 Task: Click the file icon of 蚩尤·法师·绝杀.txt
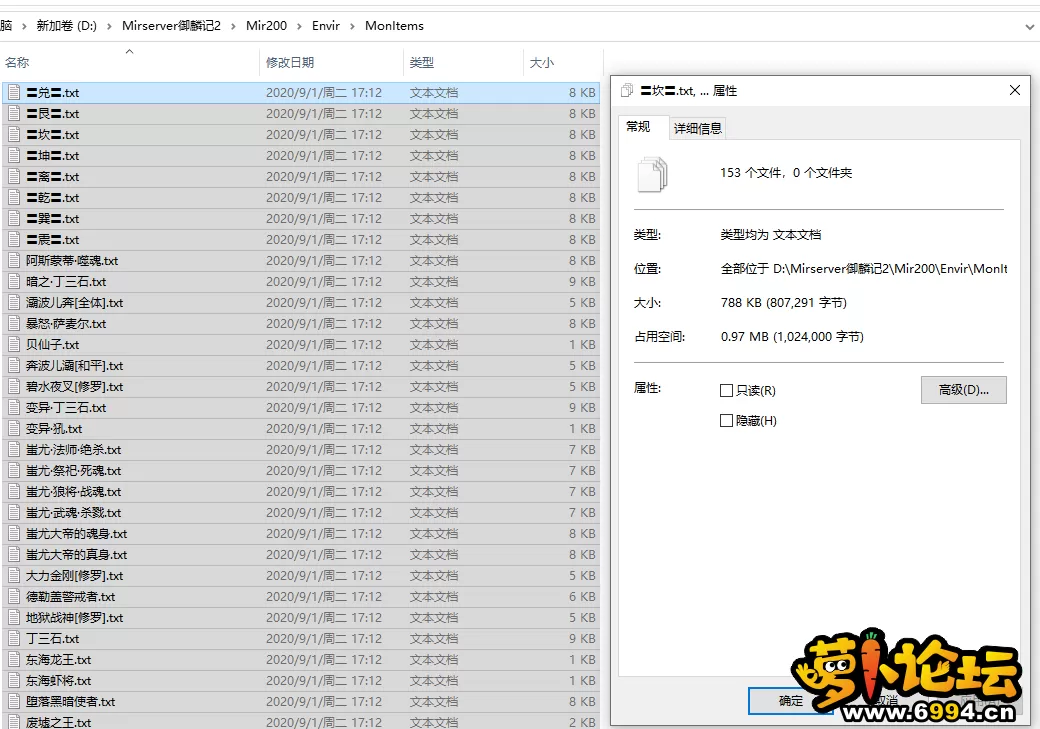click(x=14, y=450)
